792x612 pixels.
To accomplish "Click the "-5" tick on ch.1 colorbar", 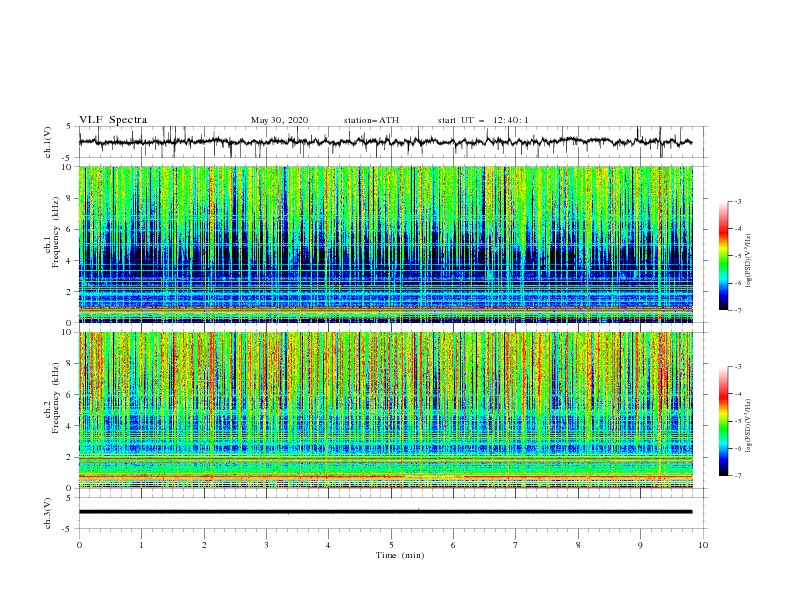I will 737,256.
